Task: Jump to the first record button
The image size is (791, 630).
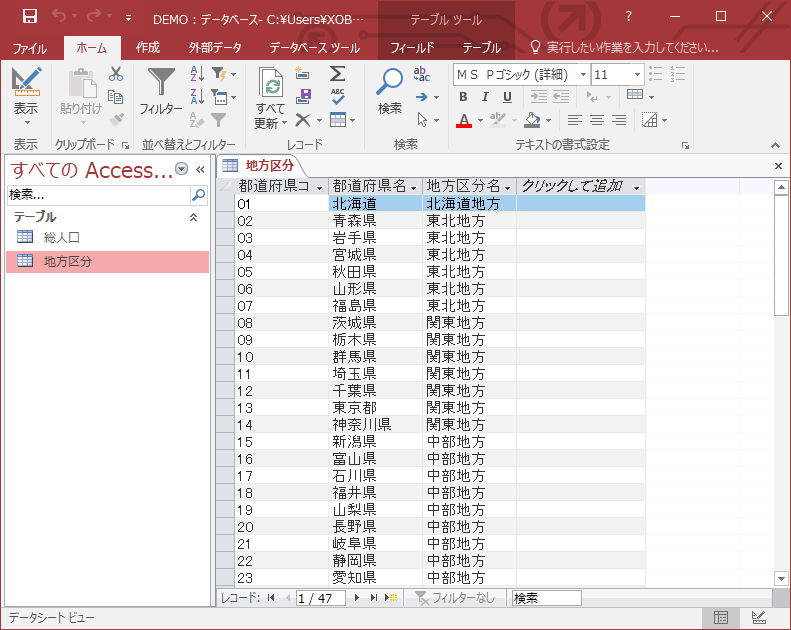Action: 271,598
